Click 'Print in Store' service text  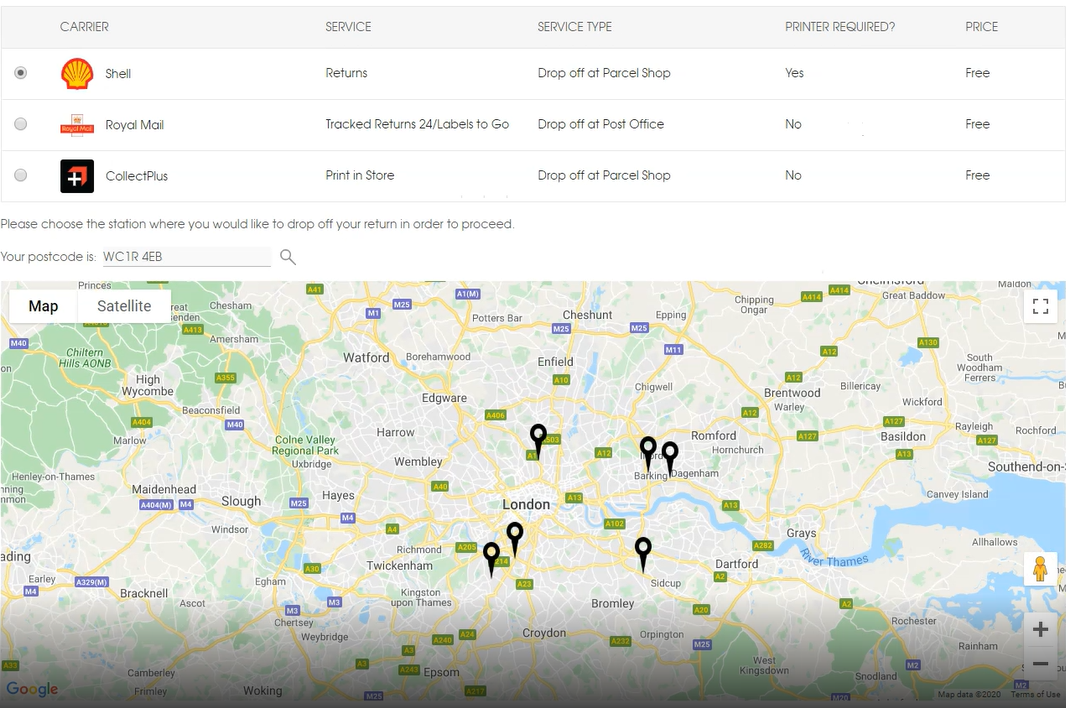coord(360,175)
